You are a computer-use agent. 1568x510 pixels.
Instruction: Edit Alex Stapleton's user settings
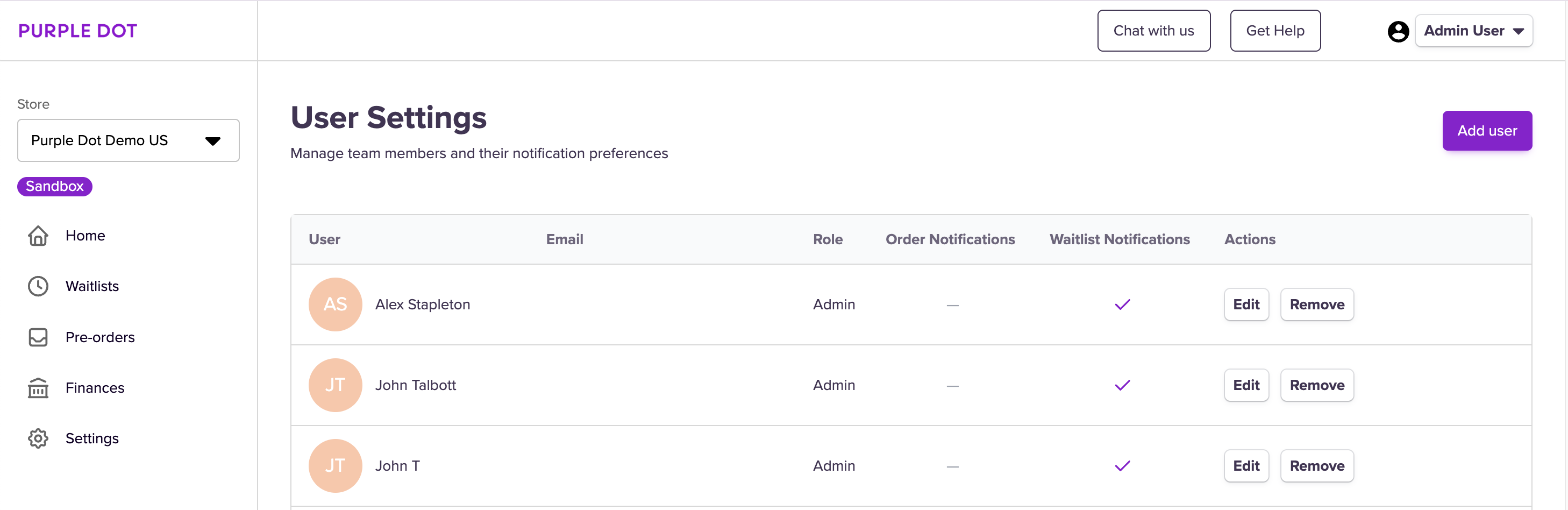tap(1246, 304)
